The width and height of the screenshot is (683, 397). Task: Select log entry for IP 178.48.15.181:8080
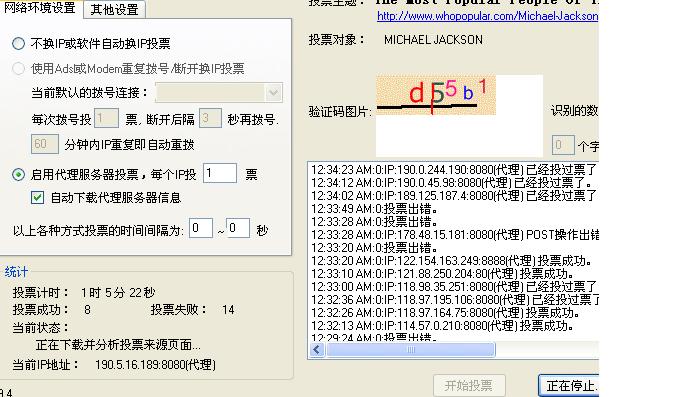click(x=454, y=235)
